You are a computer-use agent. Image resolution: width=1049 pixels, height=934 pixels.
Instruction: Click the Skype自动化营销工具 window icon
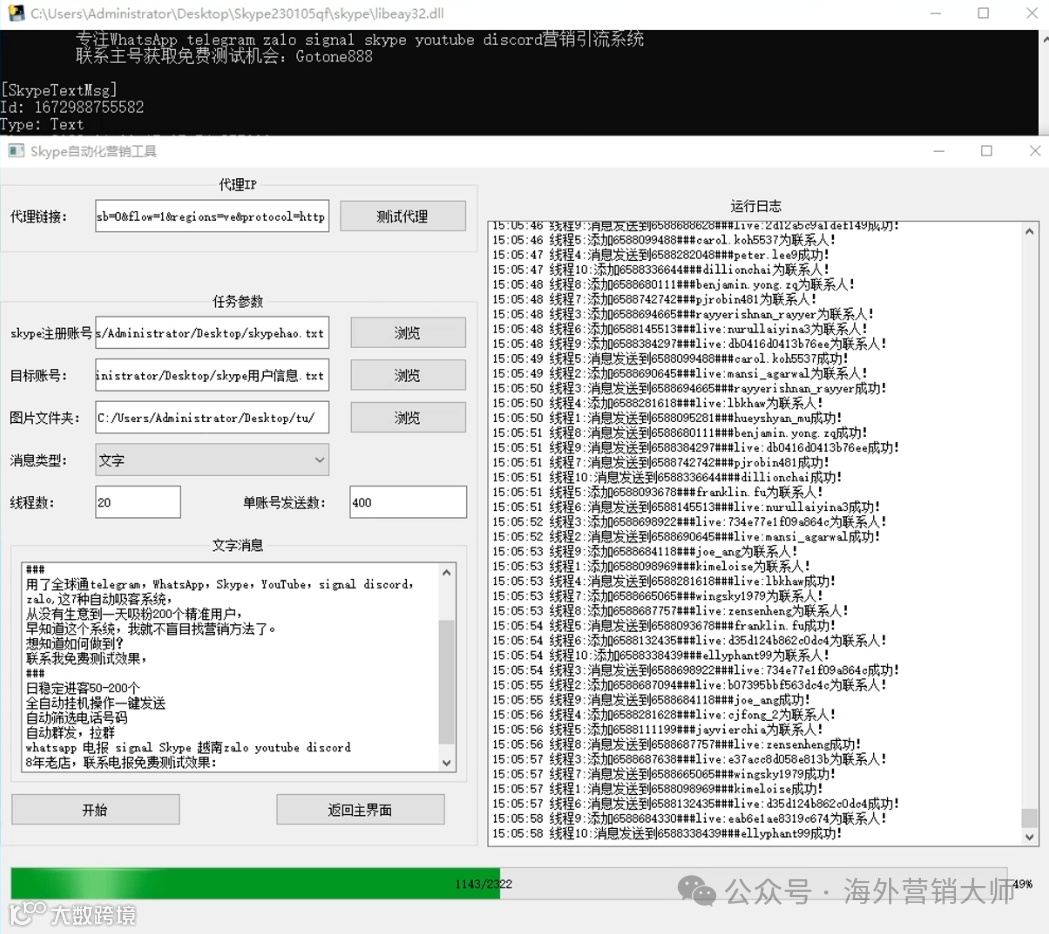[x=16, y=151]
